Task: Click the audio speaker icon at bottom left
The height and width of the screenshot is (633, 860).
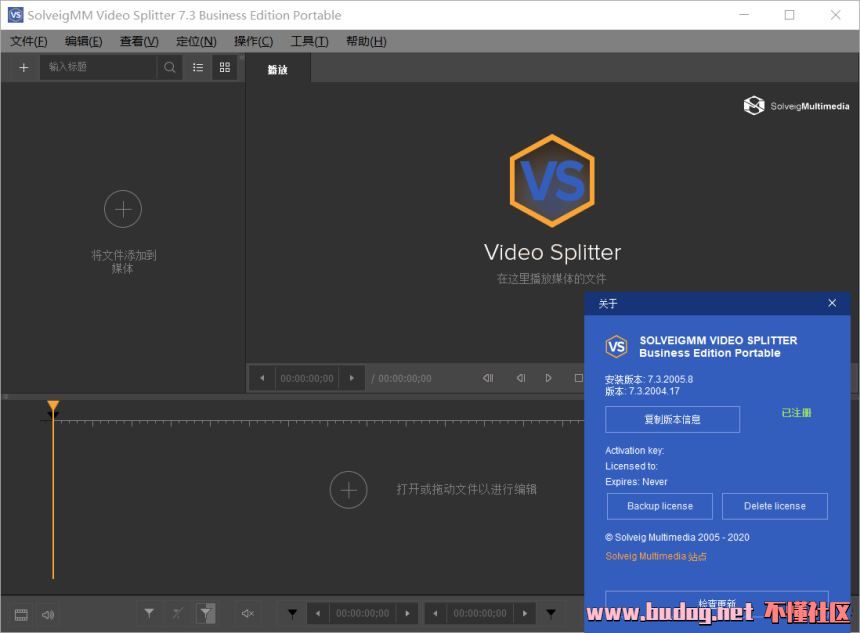Action: [x=47, y=613]
